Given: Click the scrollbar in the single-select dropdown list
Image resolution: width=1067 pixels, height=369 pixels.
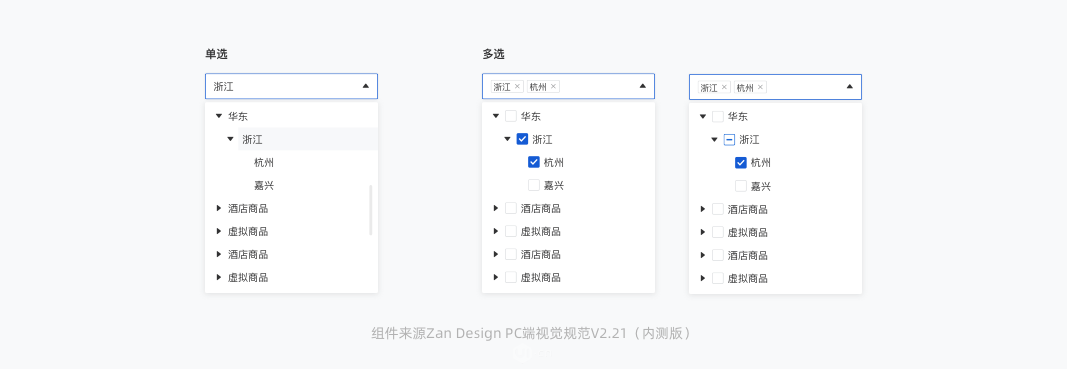Looking at the screenshot, I should coord(371,210).
